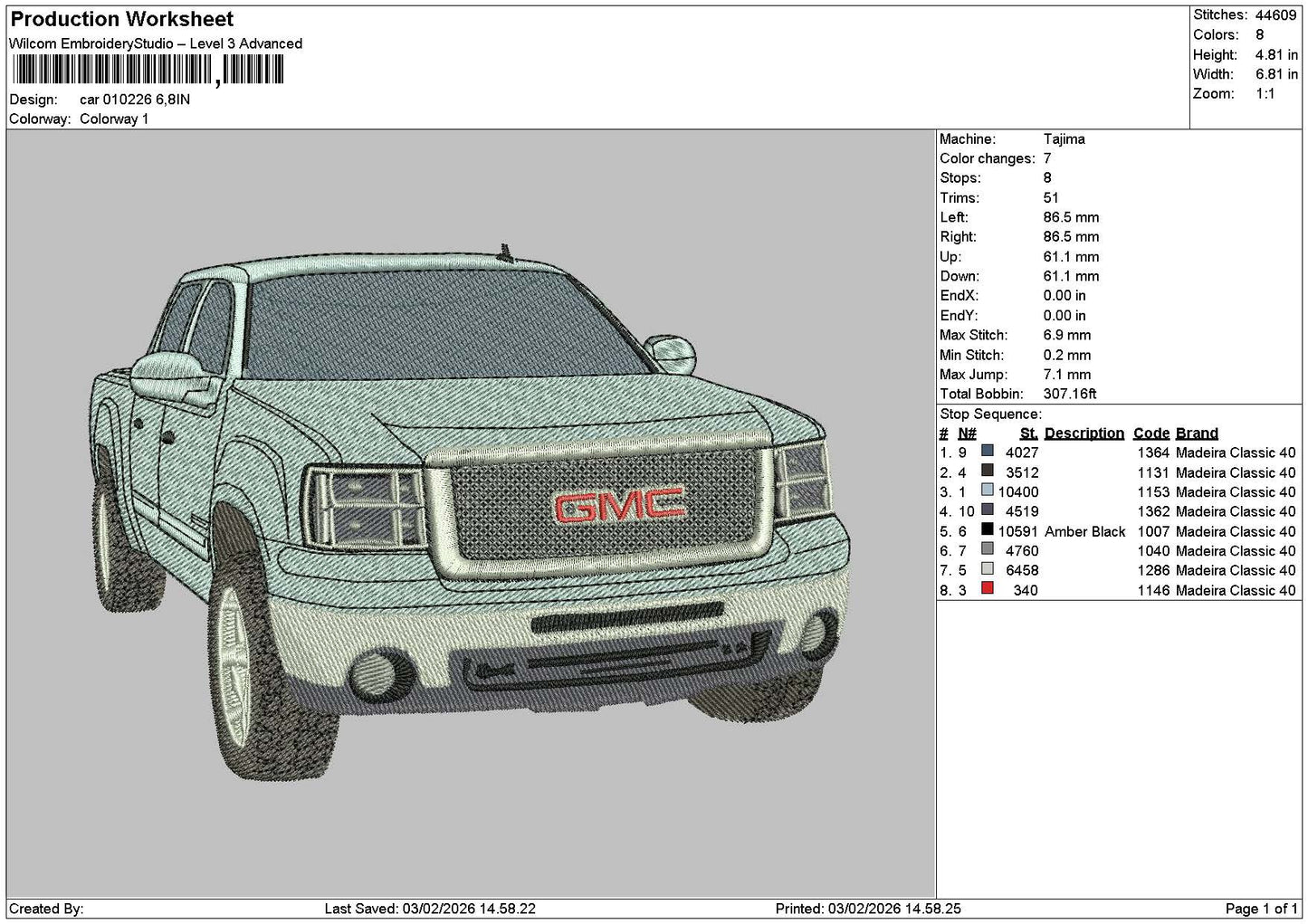The height and width of the screenshot is (924, 1308).
Task: Click the 'Brand' column header
Action: point(1197,433)
